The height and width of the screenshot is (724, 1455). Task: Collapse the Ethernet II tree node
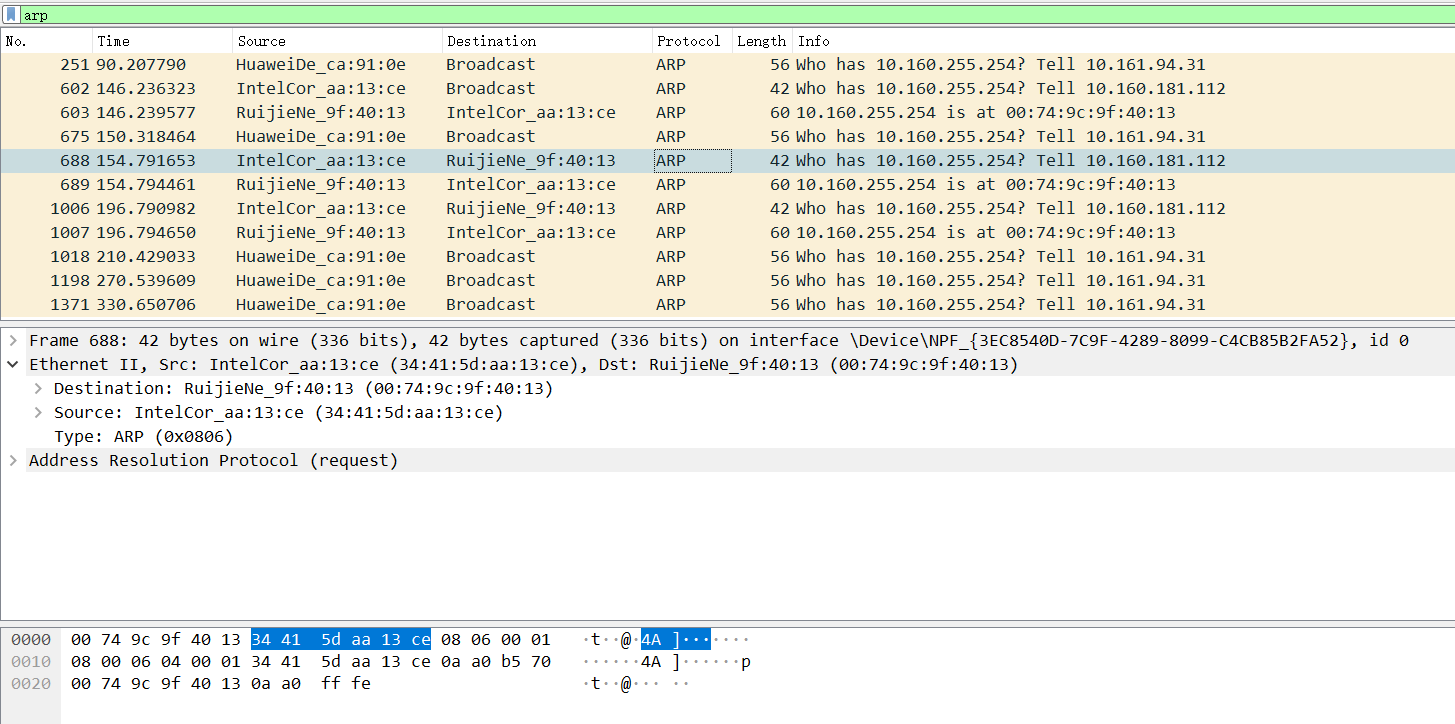point(13,365)
